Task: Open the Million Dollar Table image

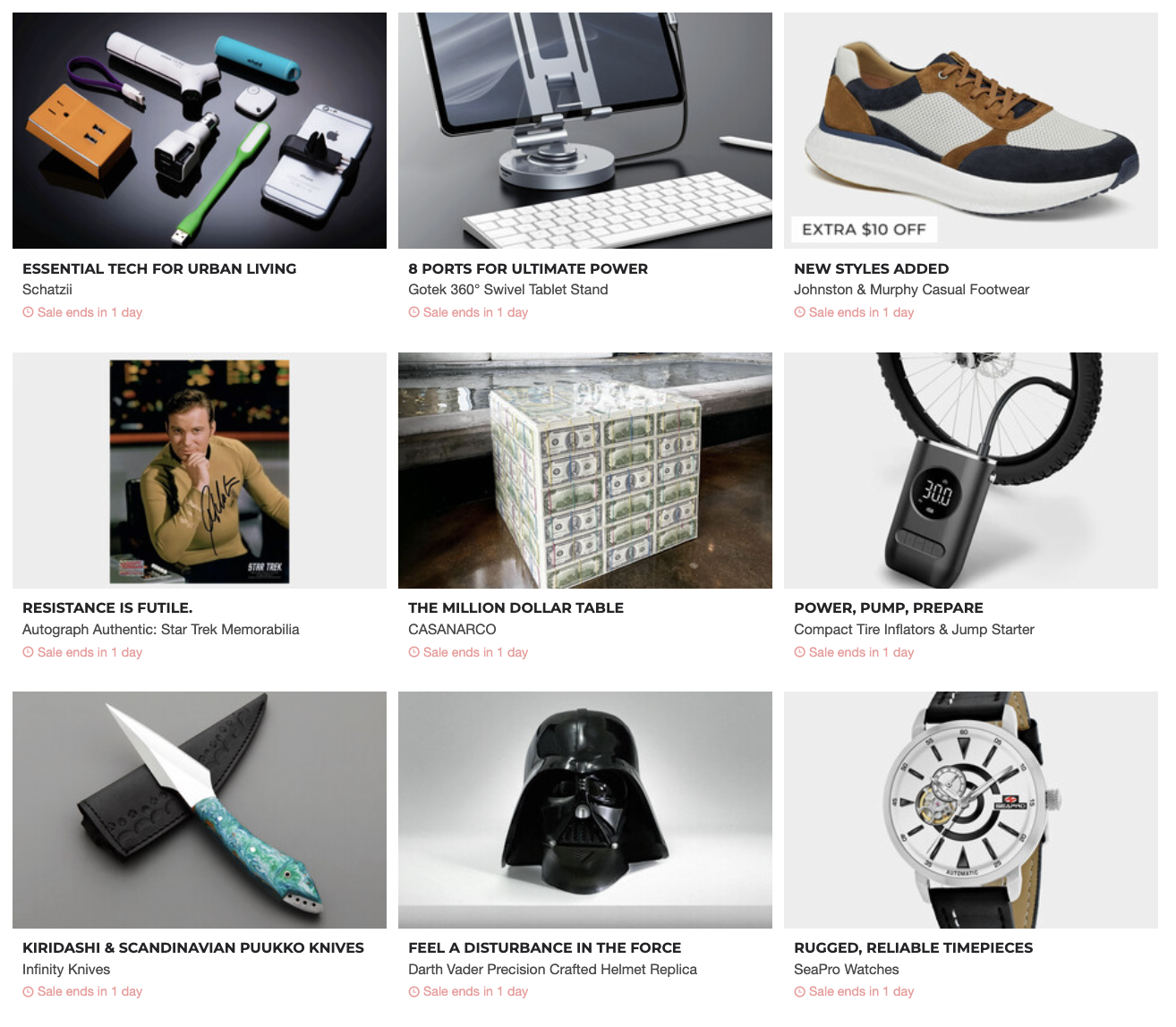Action: tap(585, 471)
